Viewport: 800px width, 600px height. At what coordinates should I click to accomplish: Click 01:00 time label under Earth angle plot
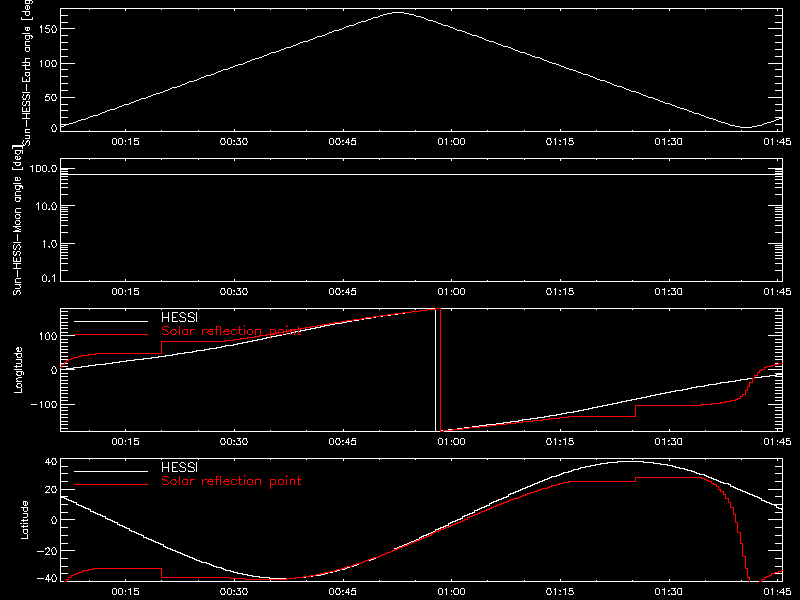452,142
